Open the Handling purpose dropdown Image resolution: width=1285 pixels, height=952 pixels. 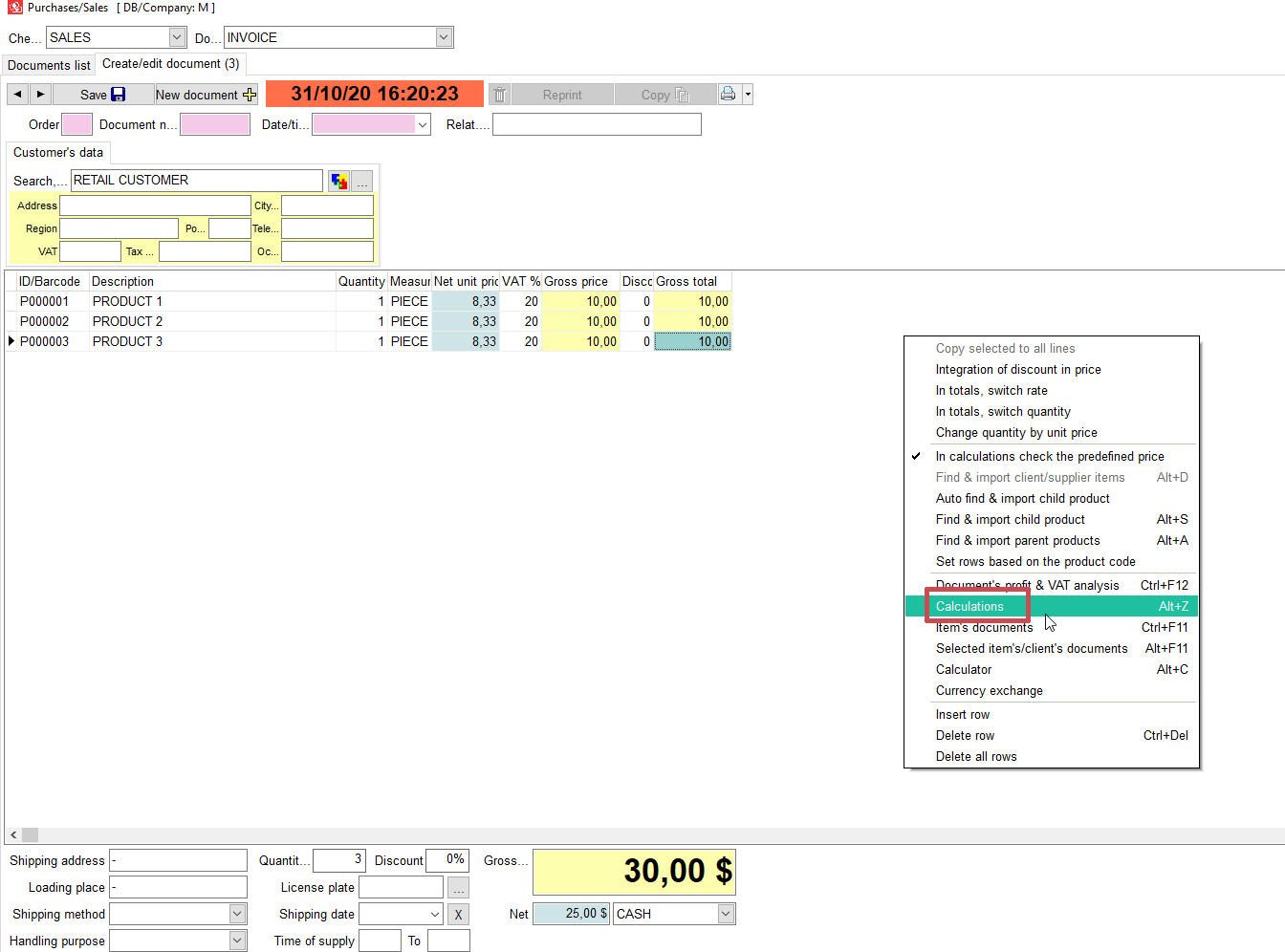click(x=238, y=941)
